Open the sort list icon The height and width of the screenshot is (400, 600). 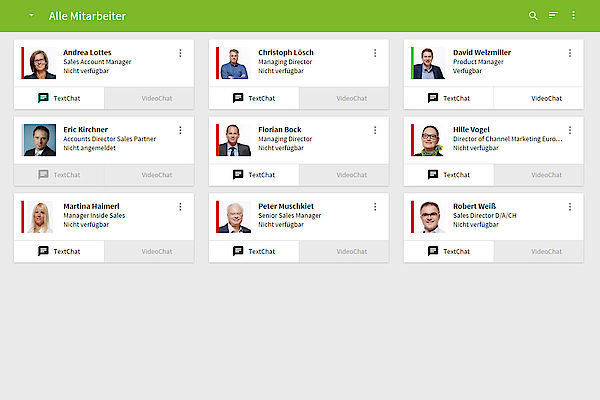click(554, 16)
